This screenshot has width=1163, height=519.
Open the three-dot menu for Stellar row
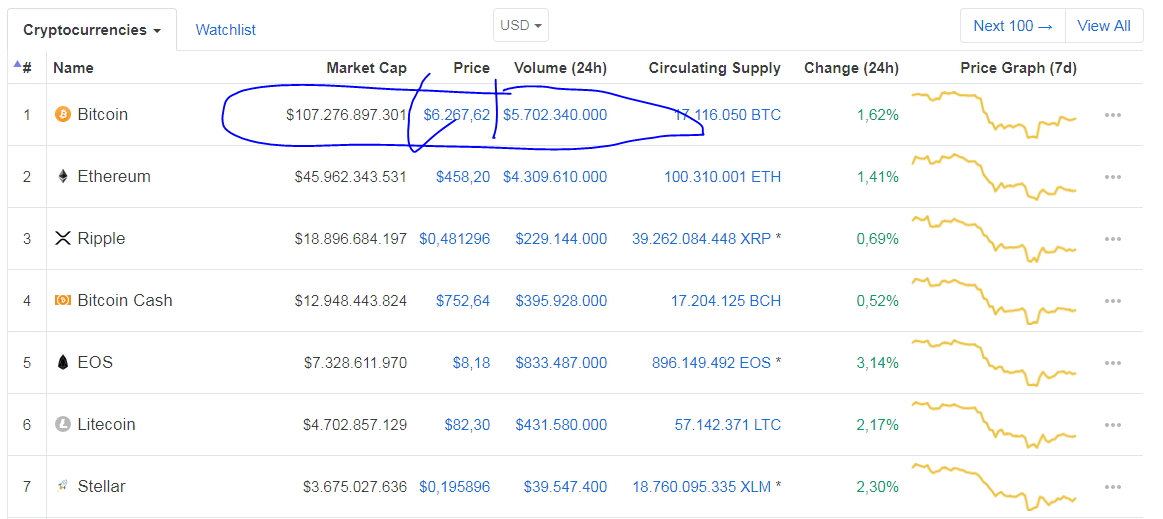(1113, 487)
